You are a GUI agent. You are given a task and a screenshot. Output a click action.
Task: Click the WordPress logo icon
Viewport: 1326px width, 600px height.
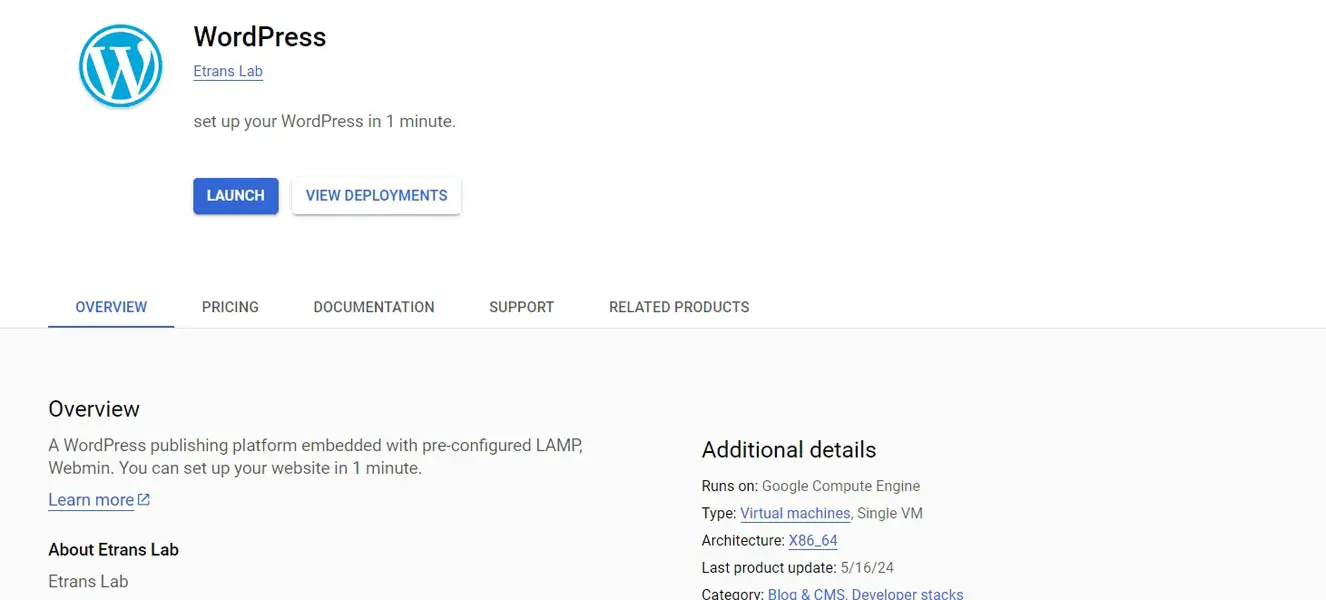(120, 66)
